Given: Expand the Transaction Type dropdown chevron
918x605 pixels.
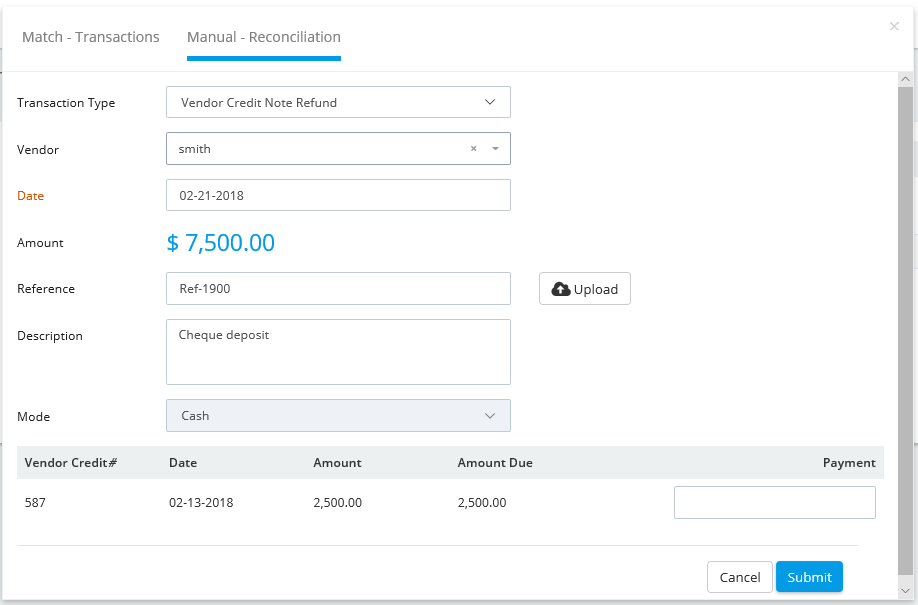Looking at the screenshot, I should (x=490, y=102).
